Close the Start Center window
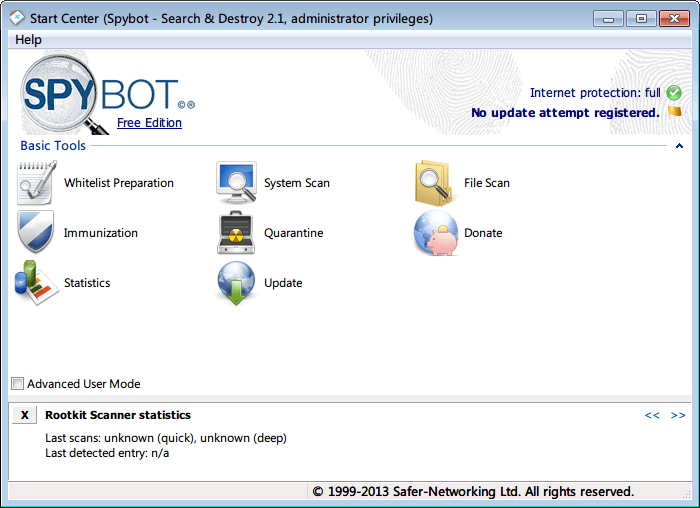The image size is (700, 508). click(674, 19)
